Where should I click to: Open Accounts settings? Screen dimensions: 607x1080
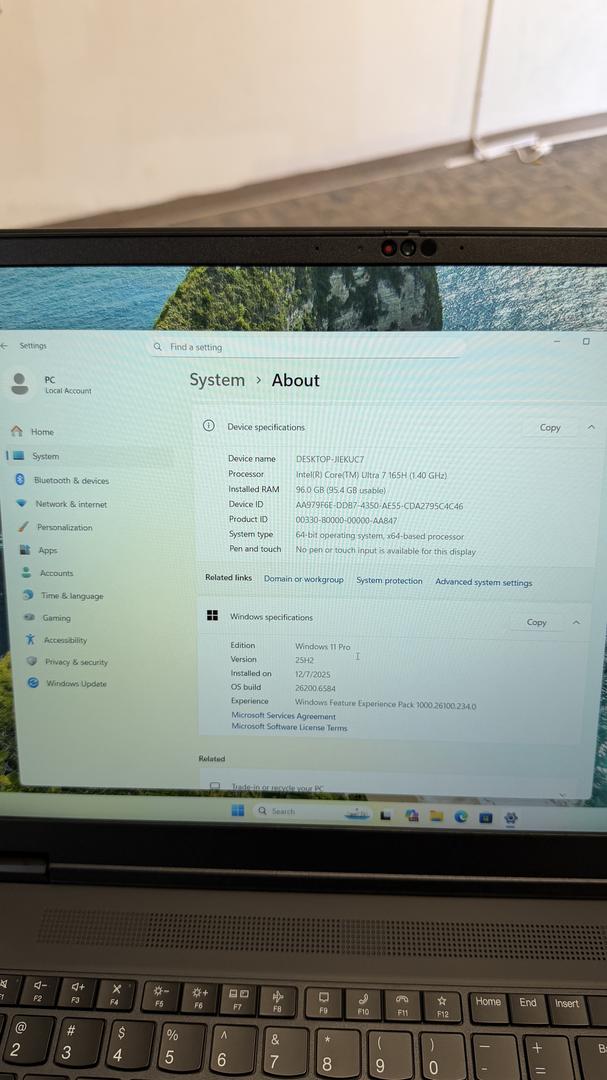tap(56, 574)
